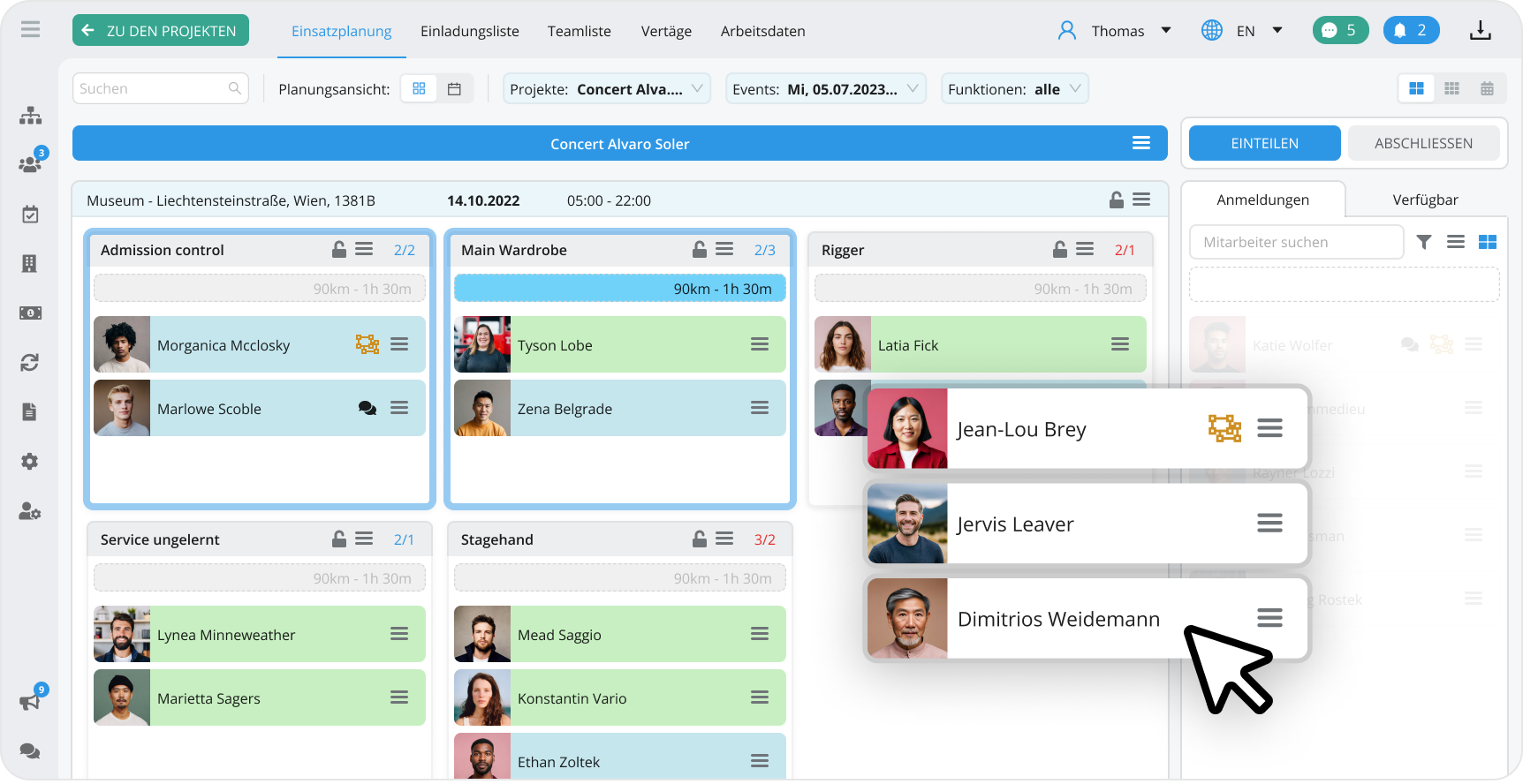Viewport: 1523px width, 784px height.
Task: Open notifications bell badge showing 2
Action: pyautogui.click(x=1411, y=31)
